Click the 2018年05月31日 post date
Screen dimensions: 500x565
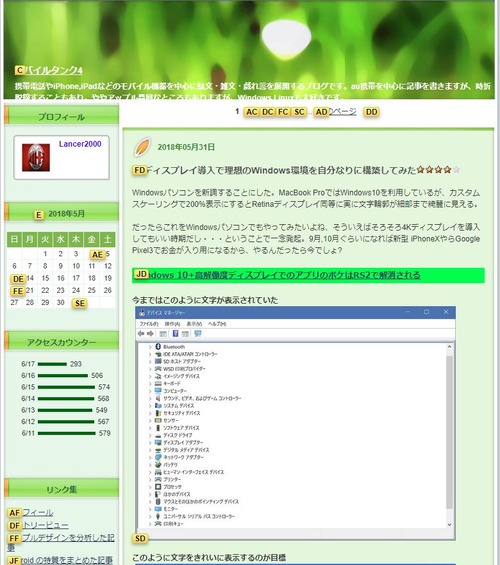coord(186,147)
